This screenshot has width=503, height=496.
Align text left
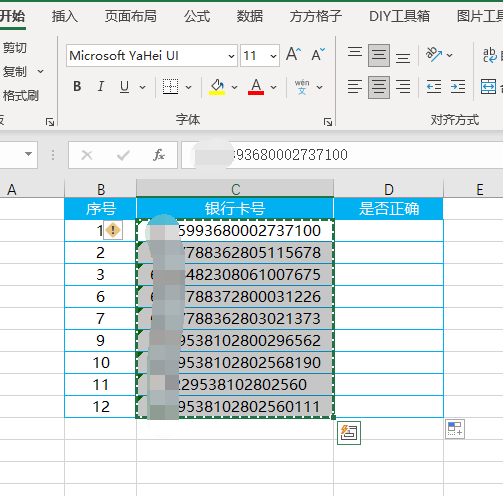point(355,87)
